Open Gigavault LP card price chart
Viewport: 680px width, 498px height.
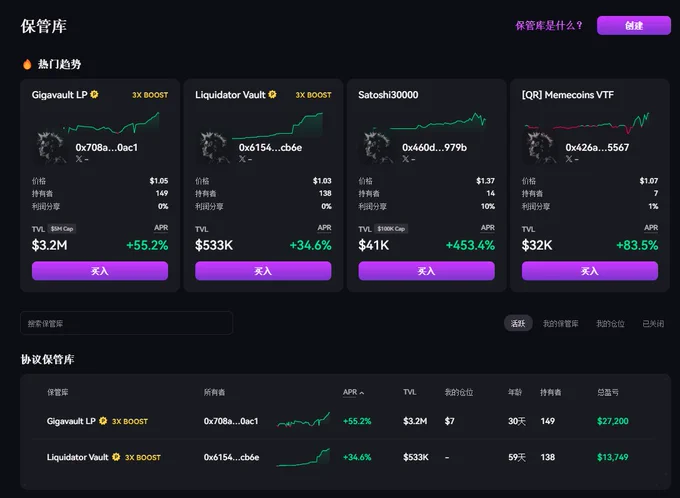(x=111, y=122)
